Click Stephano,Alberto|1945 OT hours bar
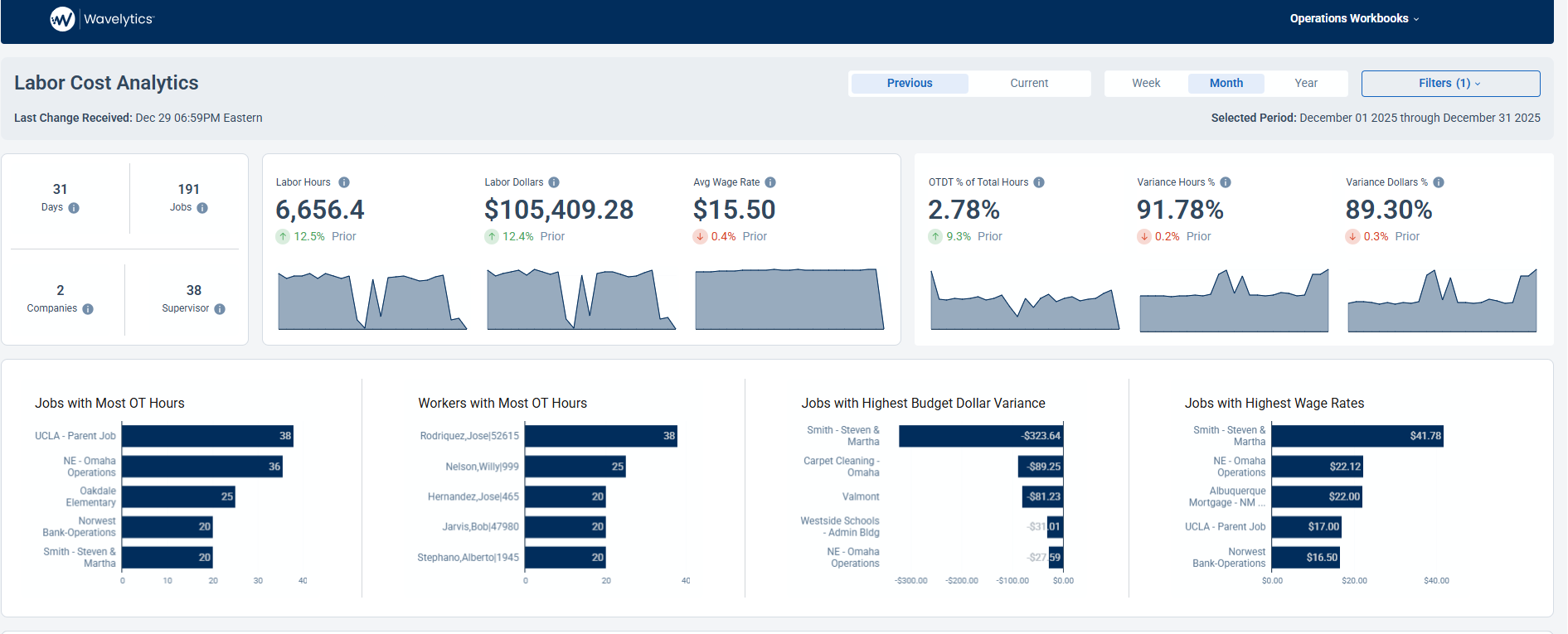1568x634 pixels. tap(566, 557)
